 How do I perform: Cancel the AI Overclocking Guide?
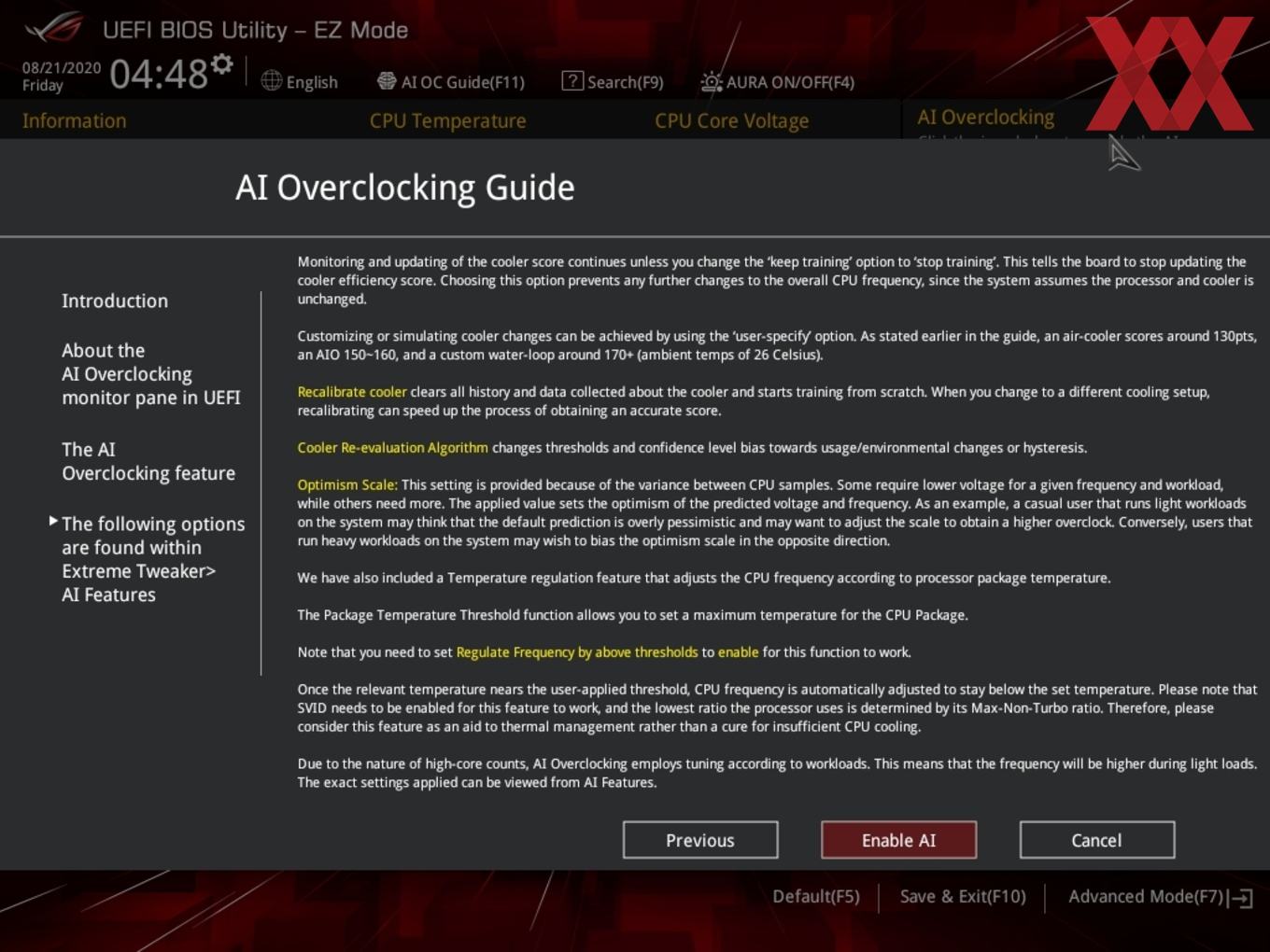[x=1096, y=840]
